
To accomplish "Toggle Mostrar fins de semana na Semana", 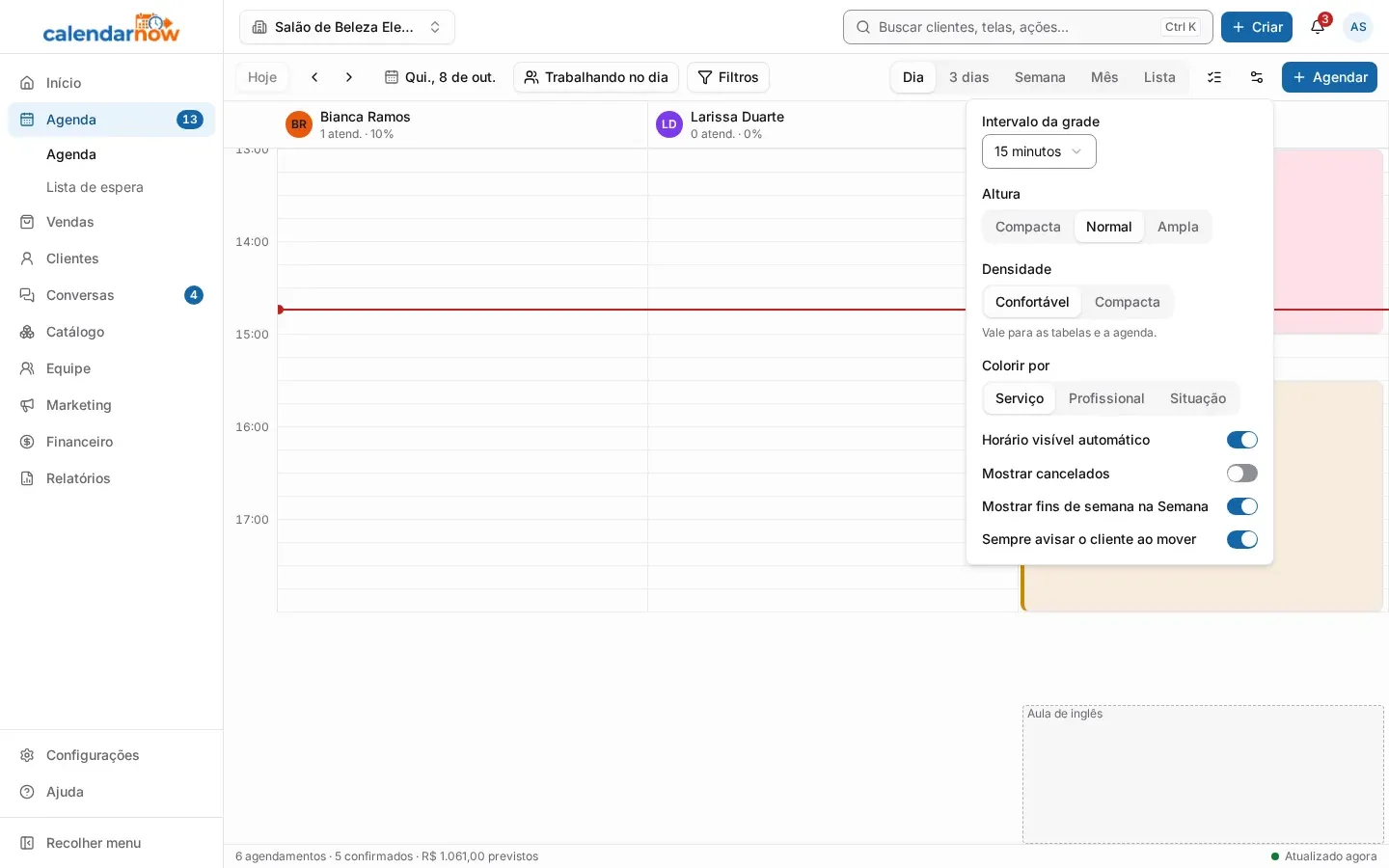I will pyautogui.click(x=1242, y=506).
